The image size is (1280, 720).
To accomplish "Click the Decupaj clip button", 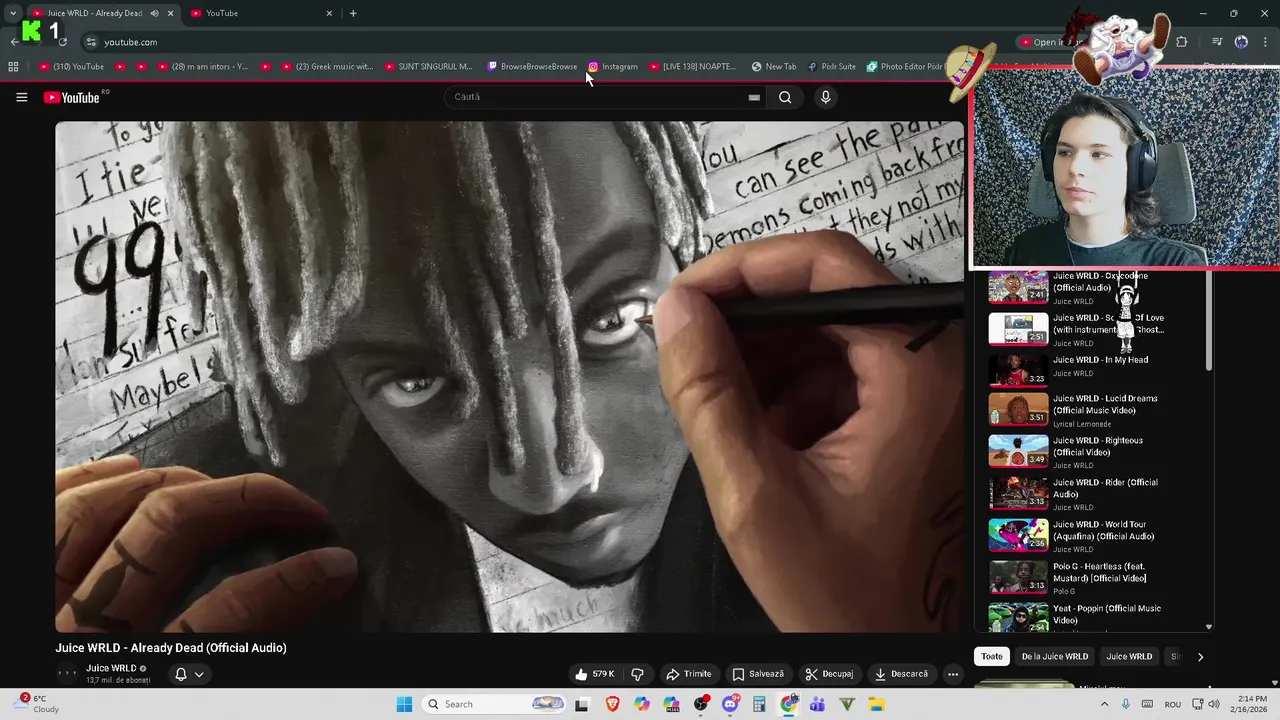I will [829, 674].
